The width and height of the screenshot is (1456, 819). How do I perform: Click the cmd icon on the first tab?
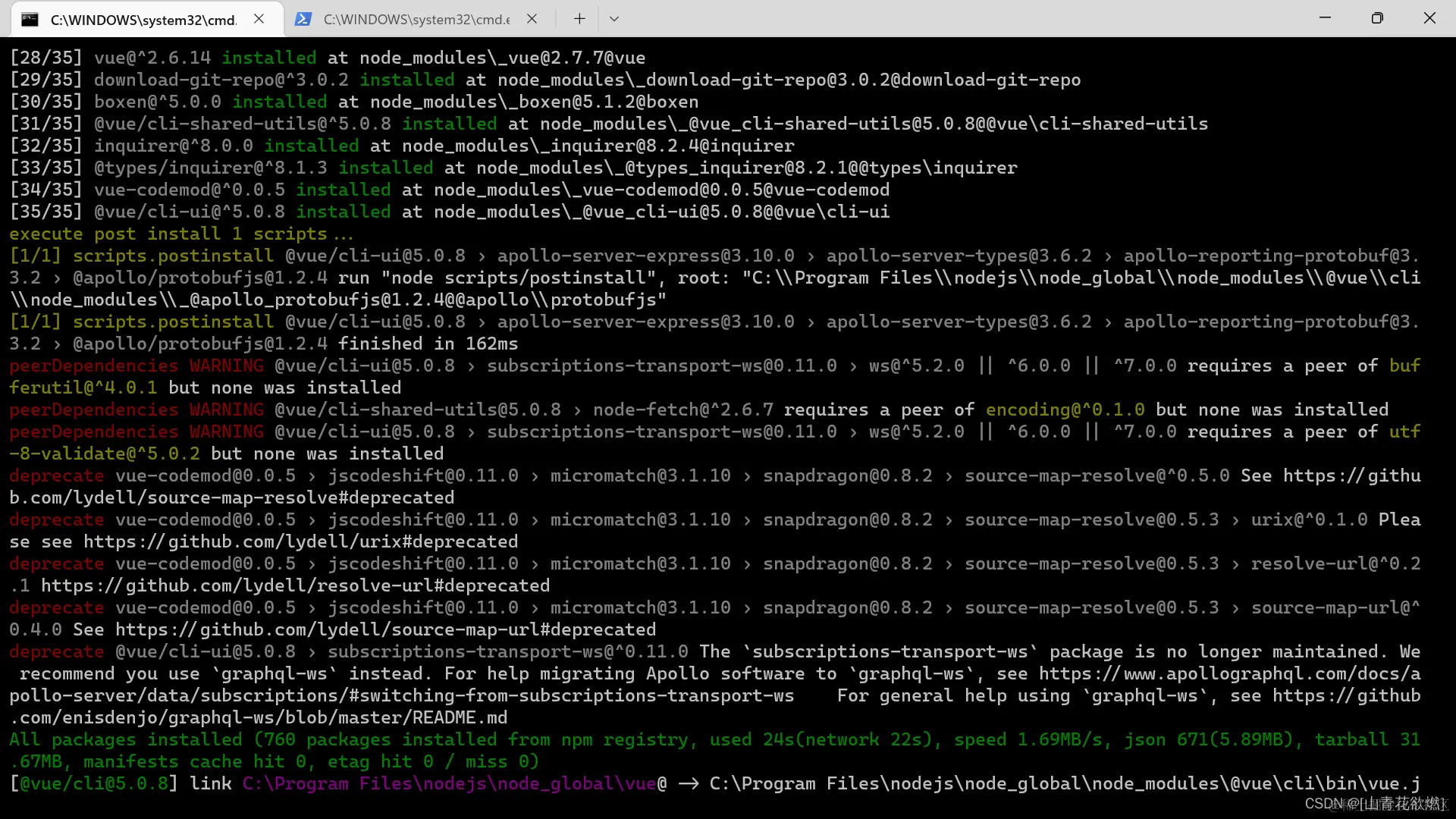click(x=30, y=20)
